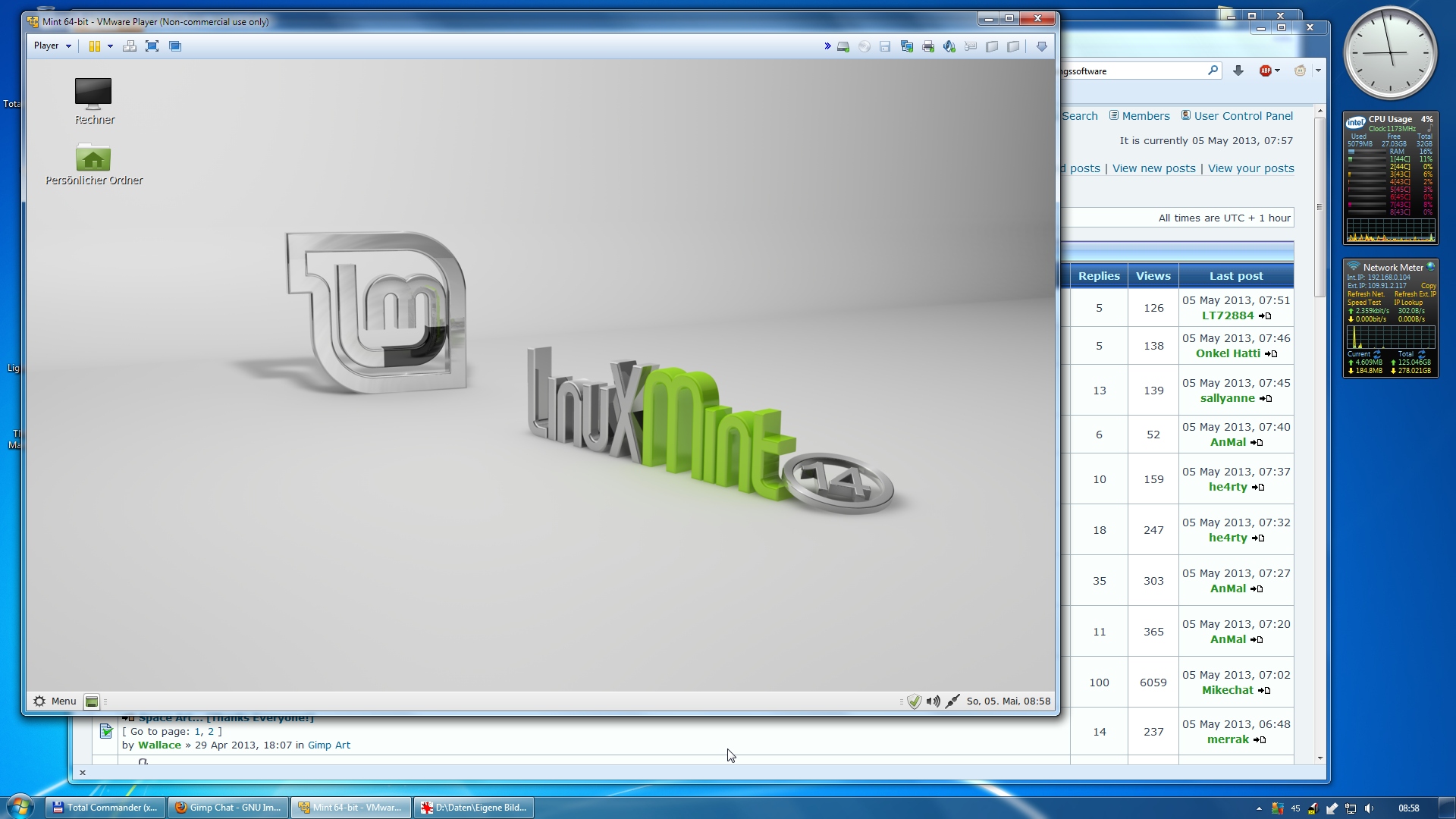This screenshot has width=1456, height=819.
Task: View merrak's latest post icon
Action: [1260, 740]
